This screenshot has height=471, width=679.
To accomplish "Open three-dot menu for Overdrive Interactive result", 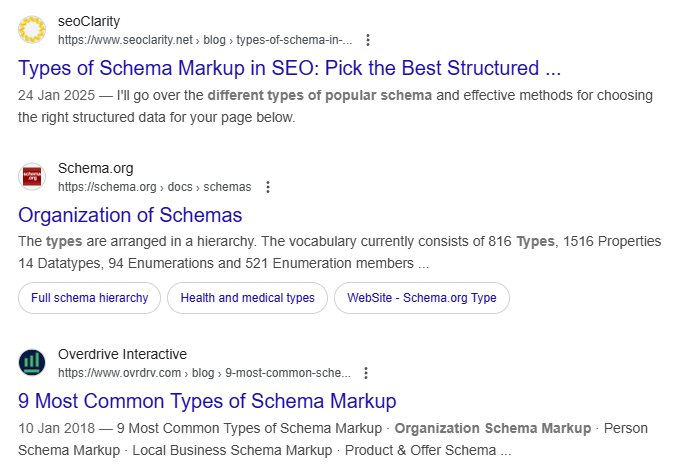I will pos(366,373).
